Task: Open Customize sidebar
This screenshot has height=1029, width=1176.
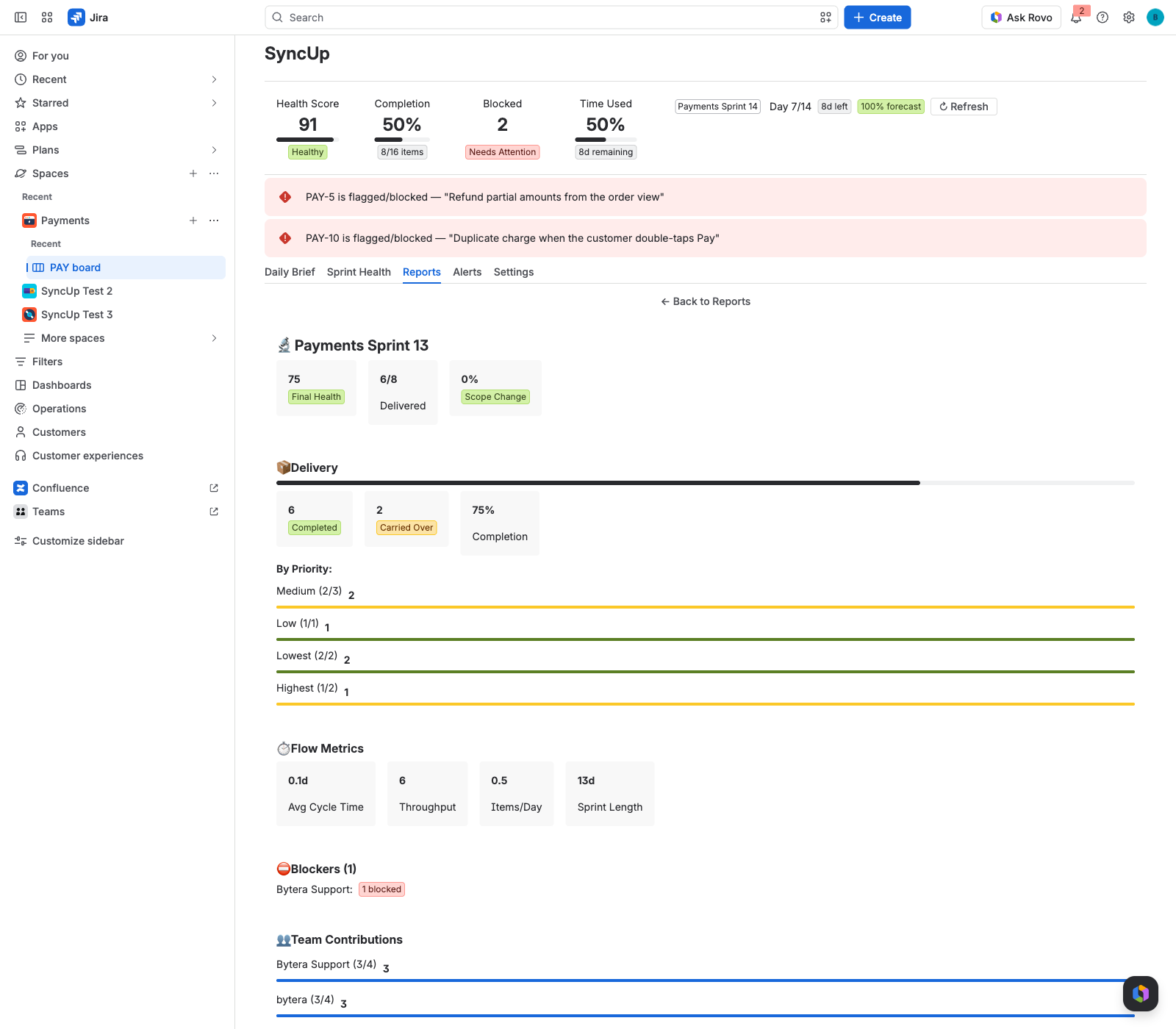Action: 118,541
